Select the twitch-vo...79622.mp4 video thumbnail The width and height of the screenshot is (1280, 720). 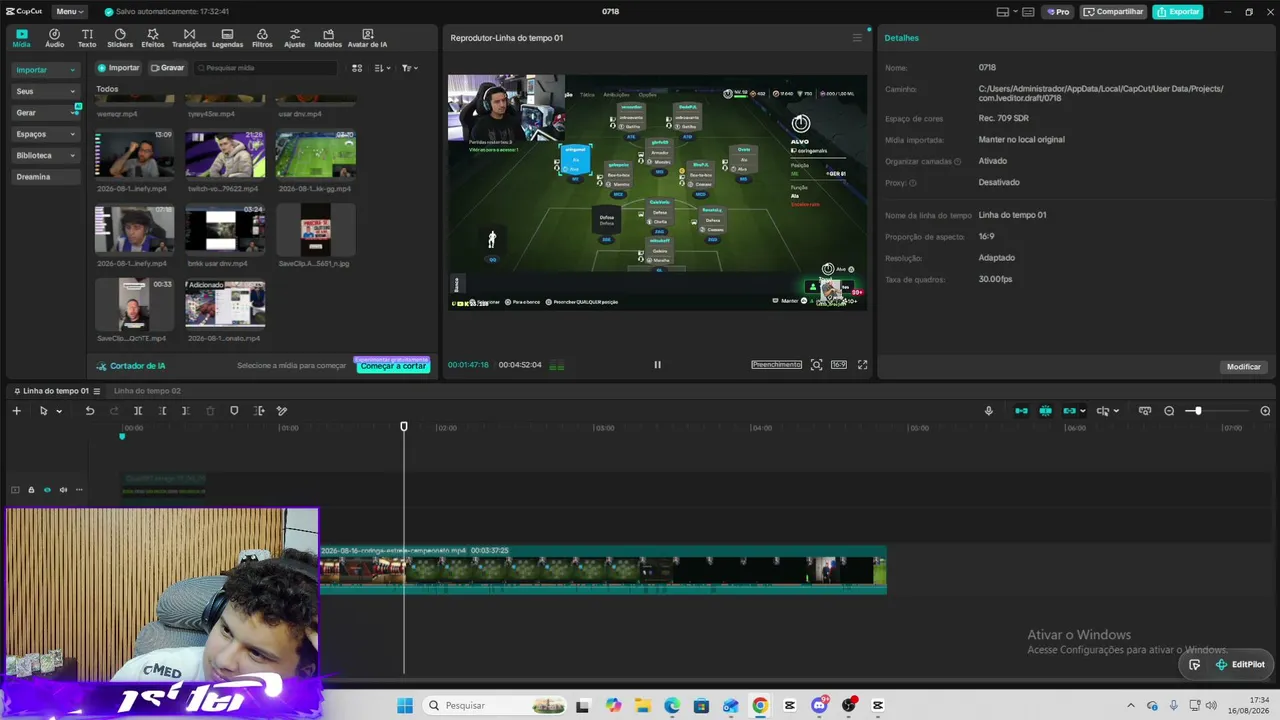(225, 154)
